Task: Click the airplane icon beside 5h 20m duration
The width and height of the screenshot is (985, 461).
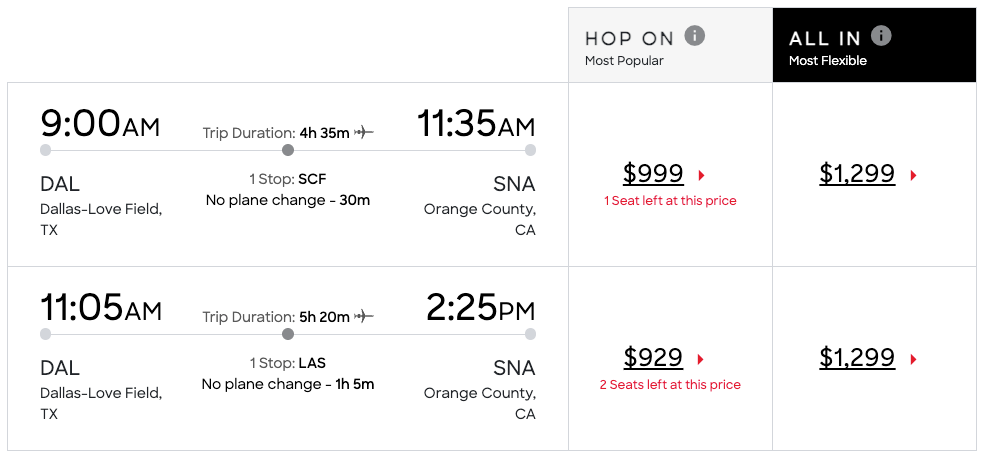Action: click(x=364, y=317)
